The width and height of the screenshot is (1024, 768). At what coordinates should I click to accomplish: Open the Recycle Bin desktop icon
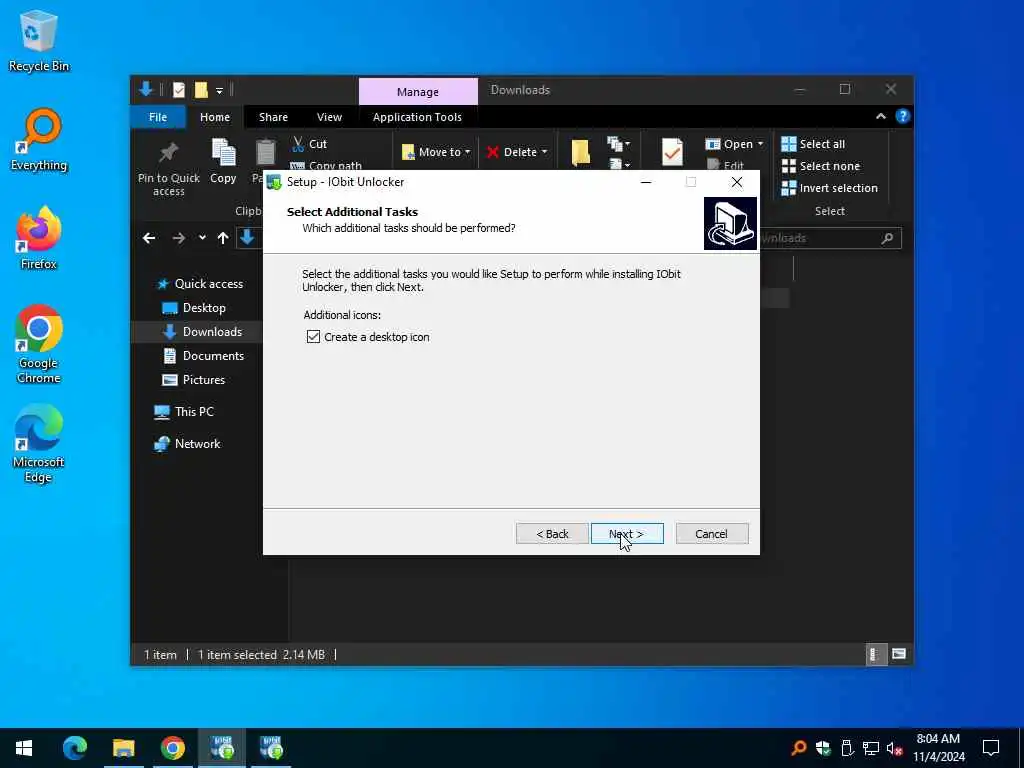39,41
